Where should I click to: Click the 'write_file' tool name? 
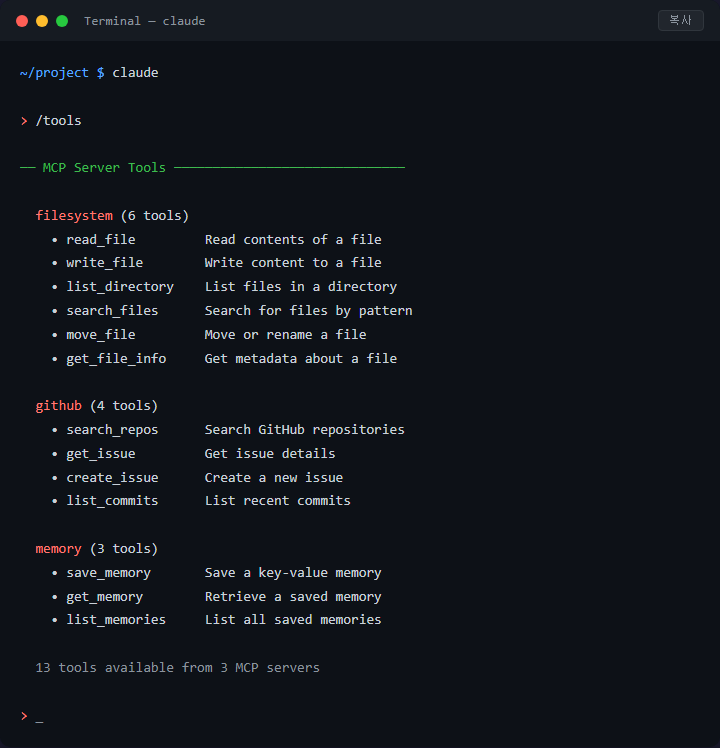click(104, 263)
